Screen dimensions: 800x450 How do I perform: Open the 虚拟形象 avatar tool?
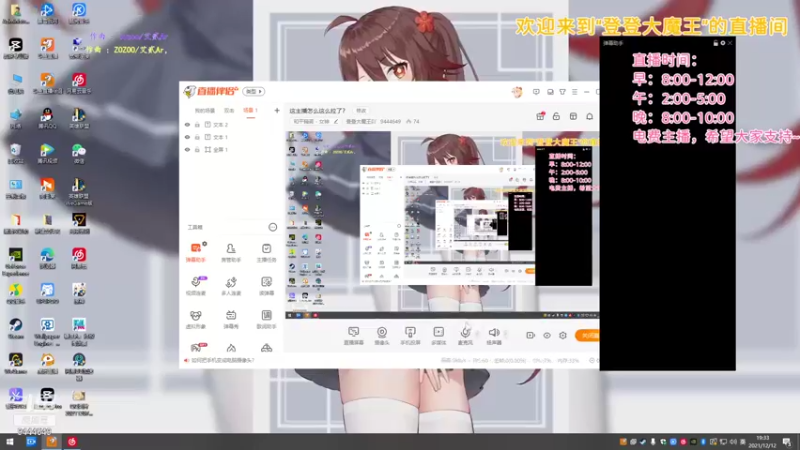[x=195, y=319]
